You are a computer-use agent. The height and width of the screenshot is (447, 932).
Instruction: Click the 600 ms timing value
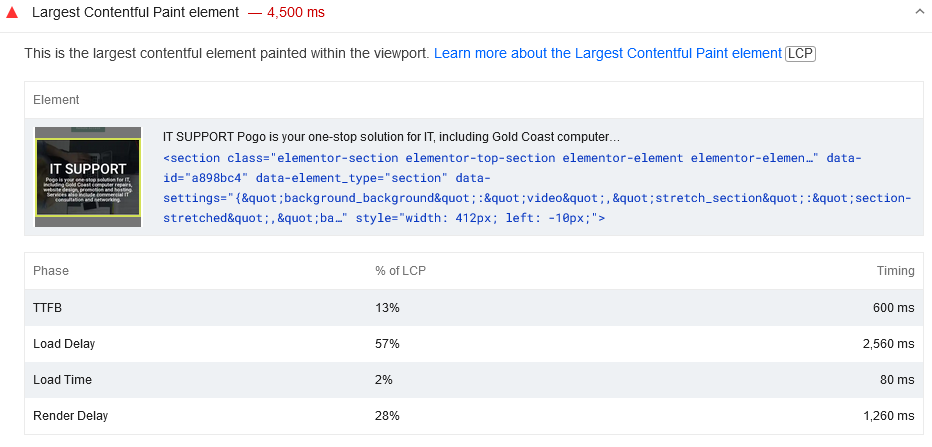pyautogui.click(x=895, y=308)
